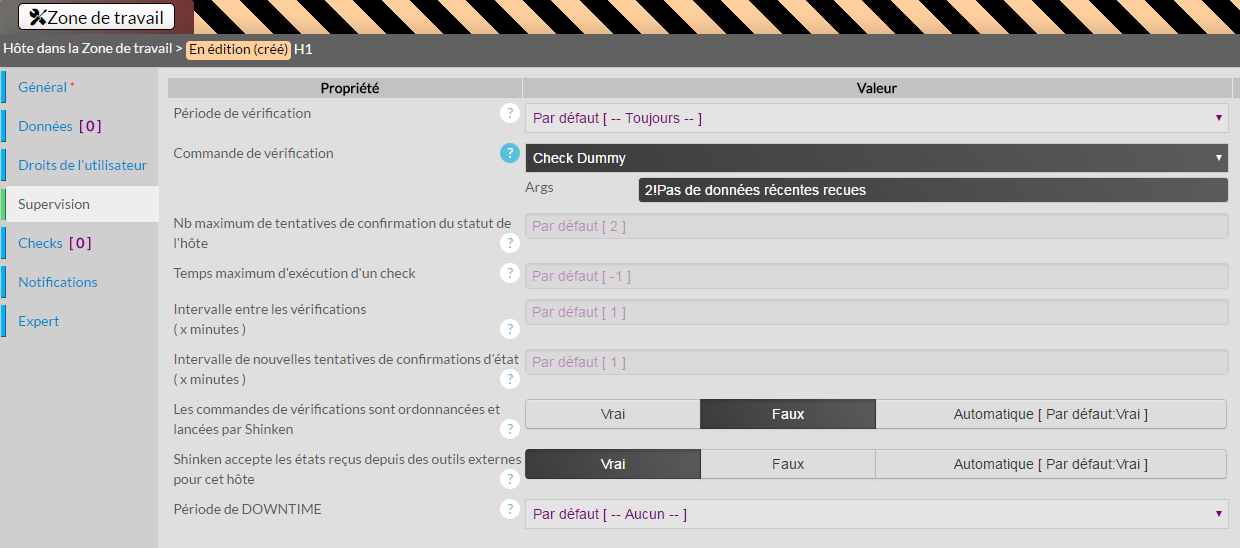1240x548 pixels.
Task: Select Faux for external states acceptance
Action: coord(788,464)
